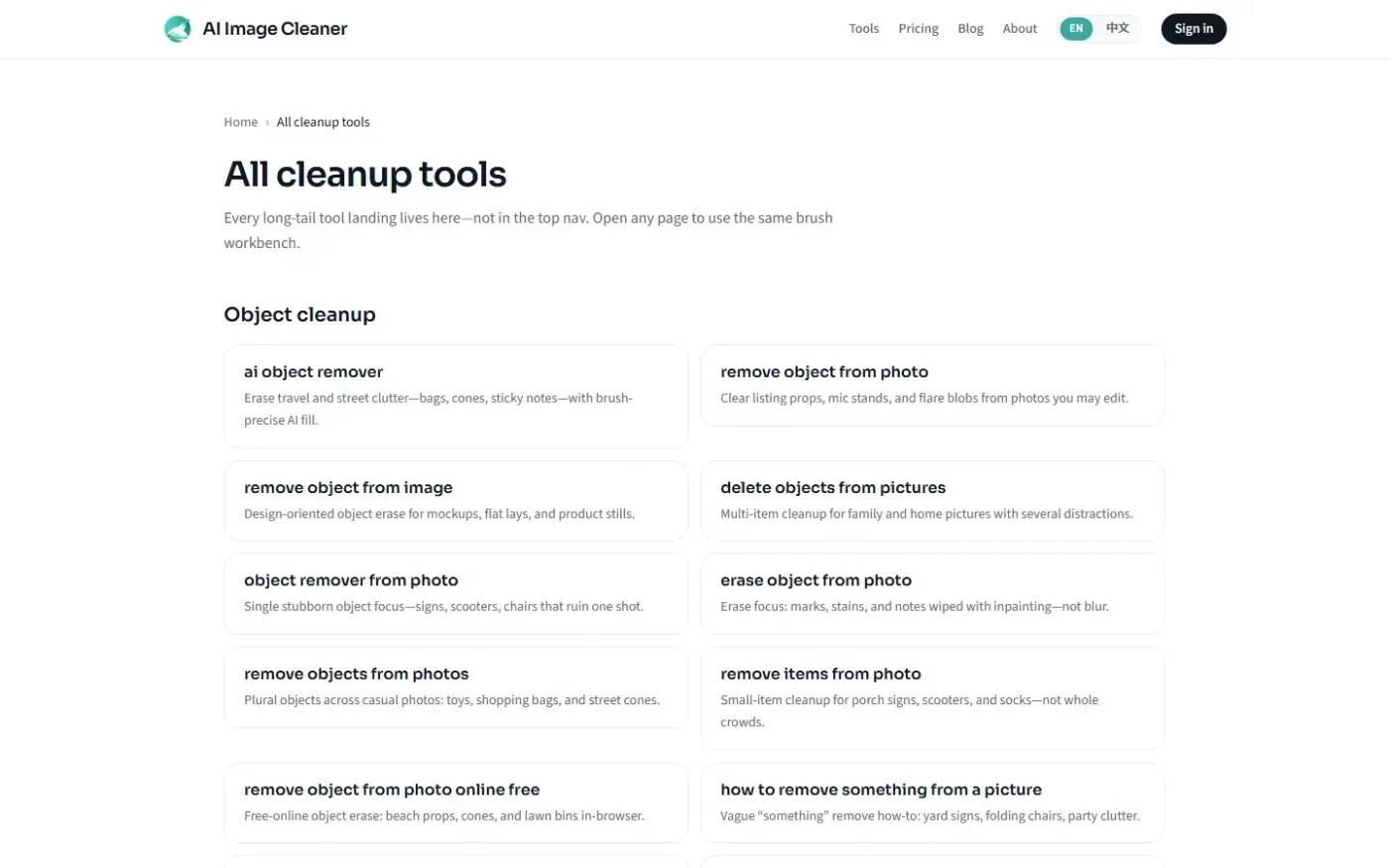Open the remove object from image tool

click(456, 501)
